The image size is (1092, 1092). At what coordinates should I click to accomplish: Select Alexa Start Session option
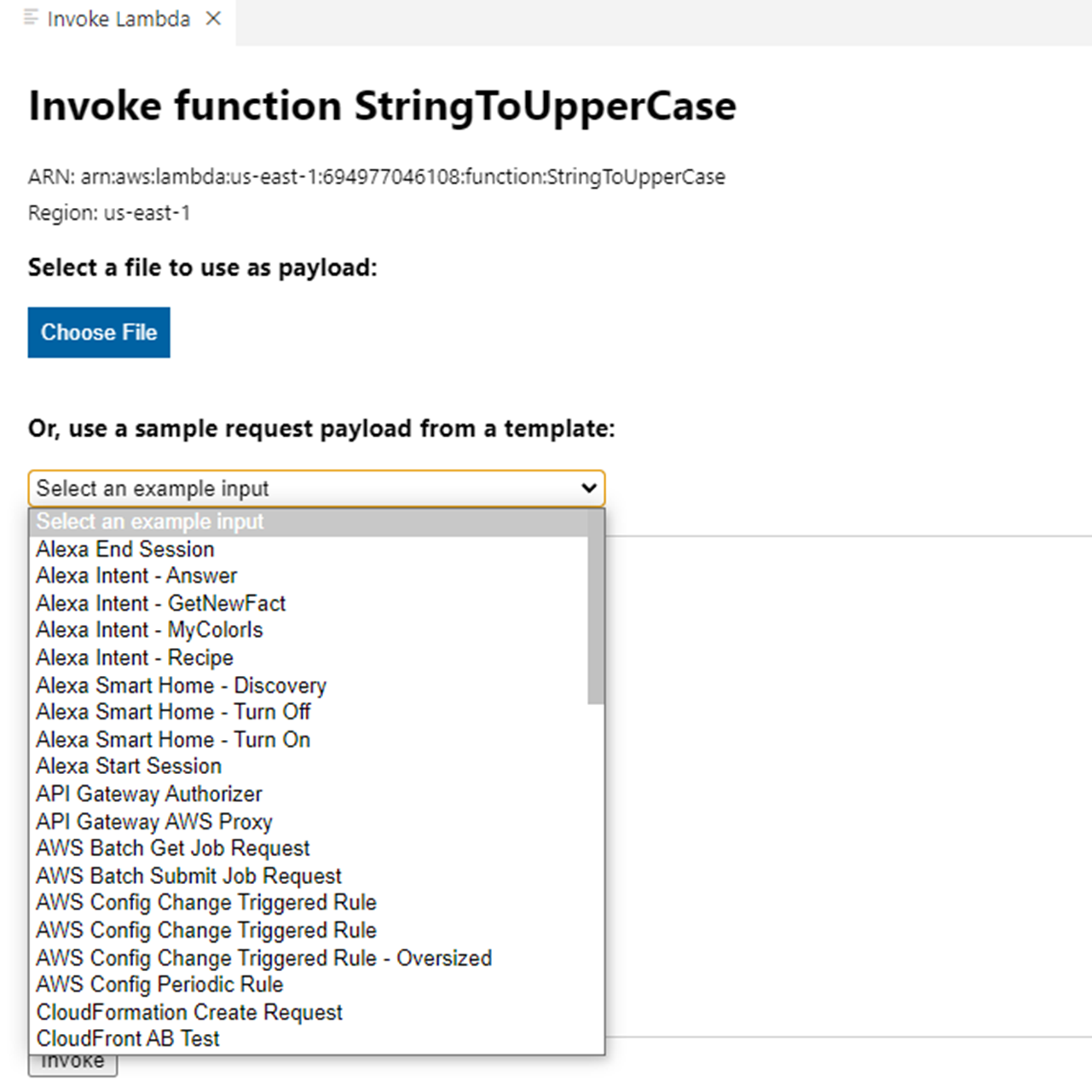coord(309,766)
